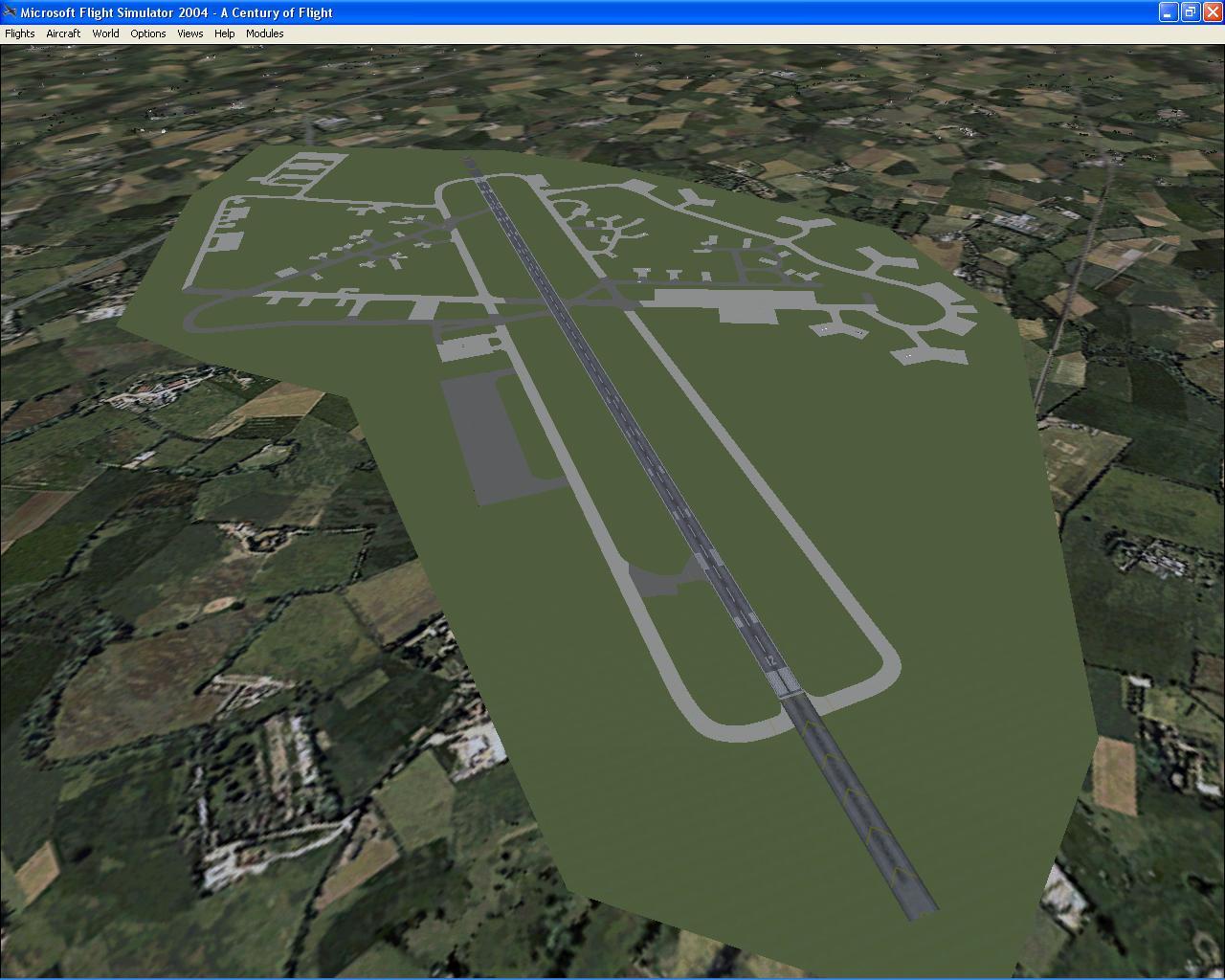
Task: Open the Flights menu
Action: coord(20,33)
